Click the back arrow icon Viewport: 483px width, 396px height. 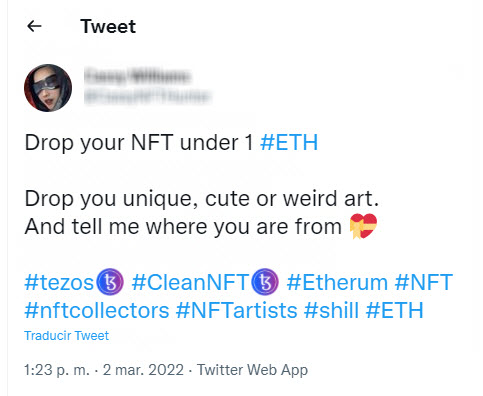coord(34,26)
